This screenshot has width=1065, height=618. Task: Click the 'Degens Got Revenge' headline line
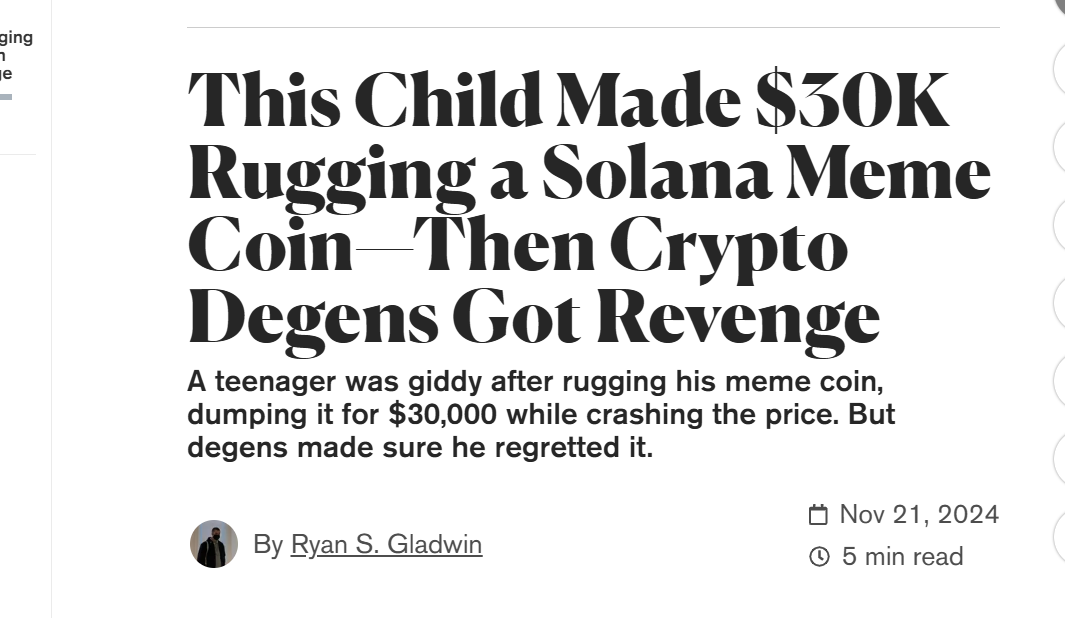tap(534, 319)
